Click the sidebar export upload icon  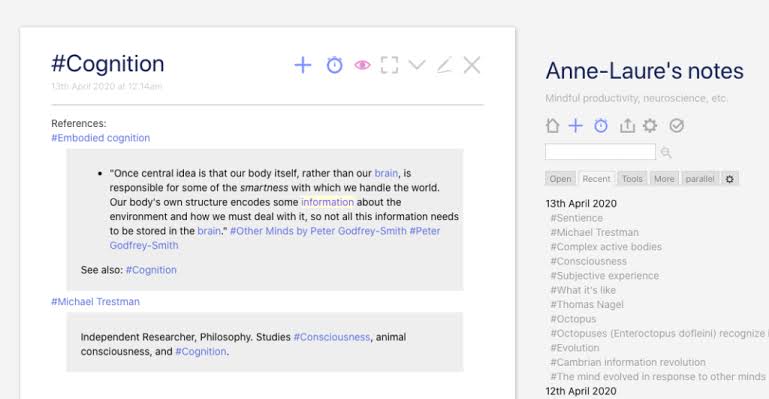coord(627,126)
